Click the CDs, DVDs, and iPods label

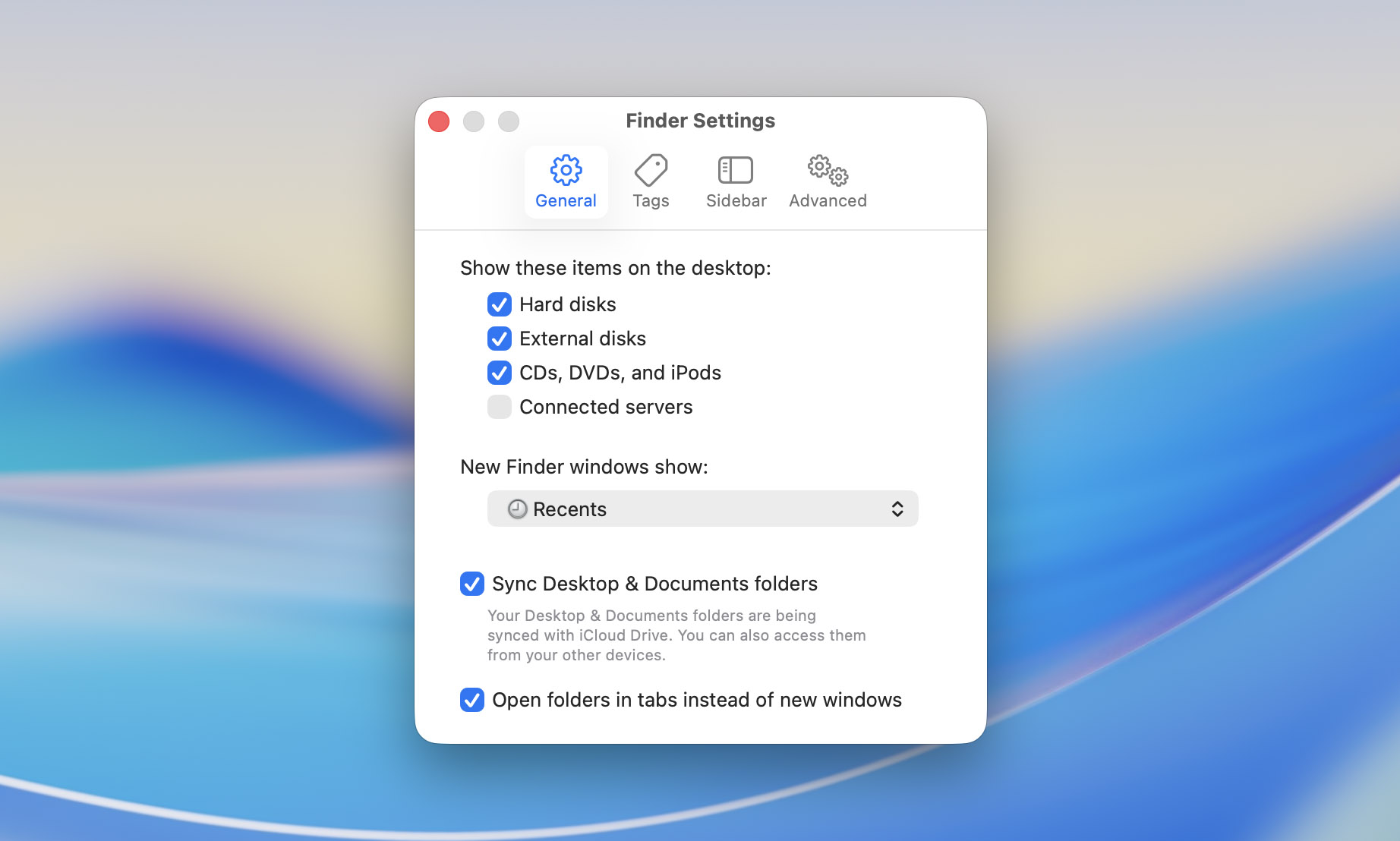pyautogui.click(x=620, y=373)
